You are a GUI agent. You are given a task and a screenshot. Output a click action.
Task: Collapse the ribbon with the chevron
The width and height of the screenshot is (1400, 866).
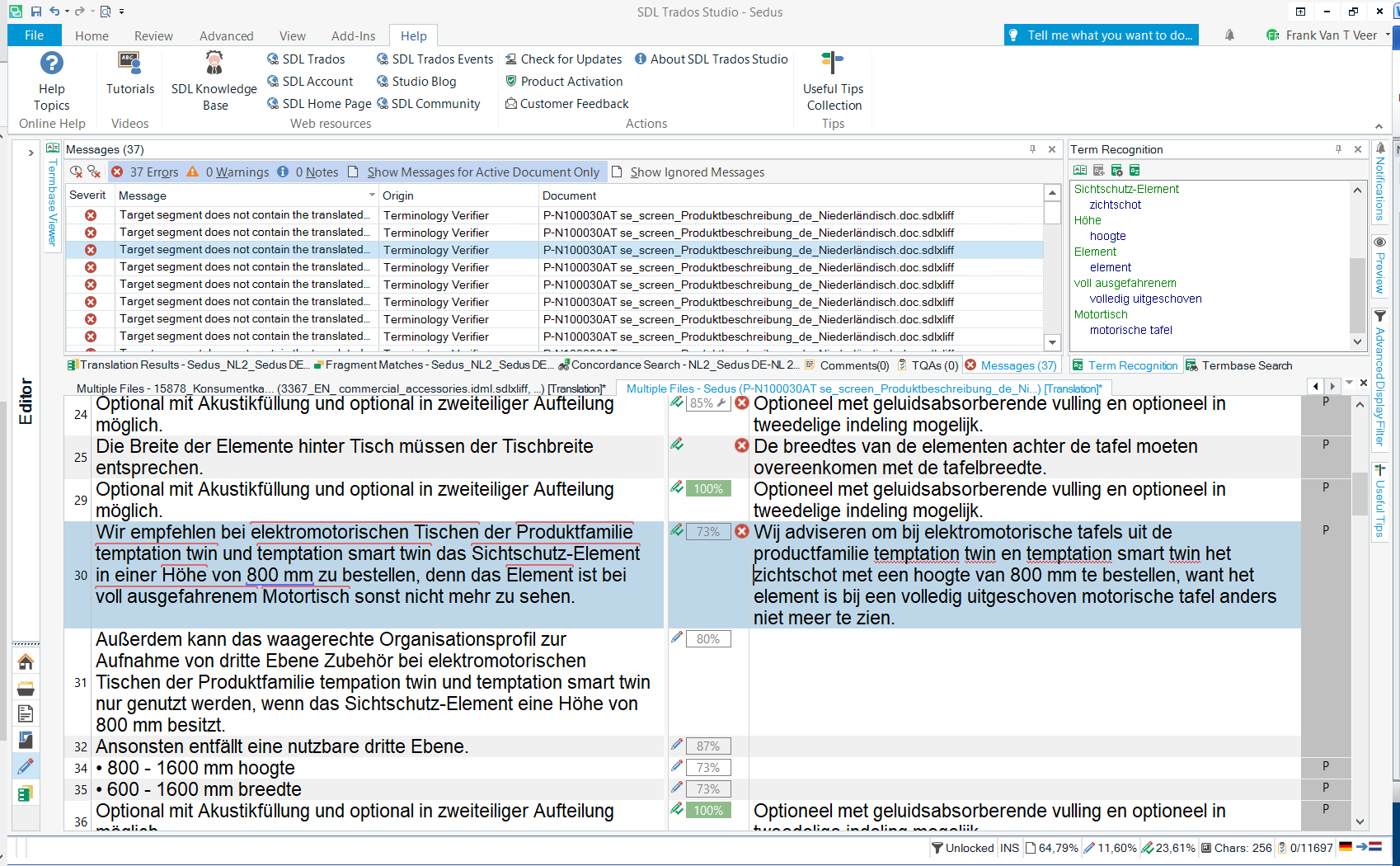tap(1379, 126)
